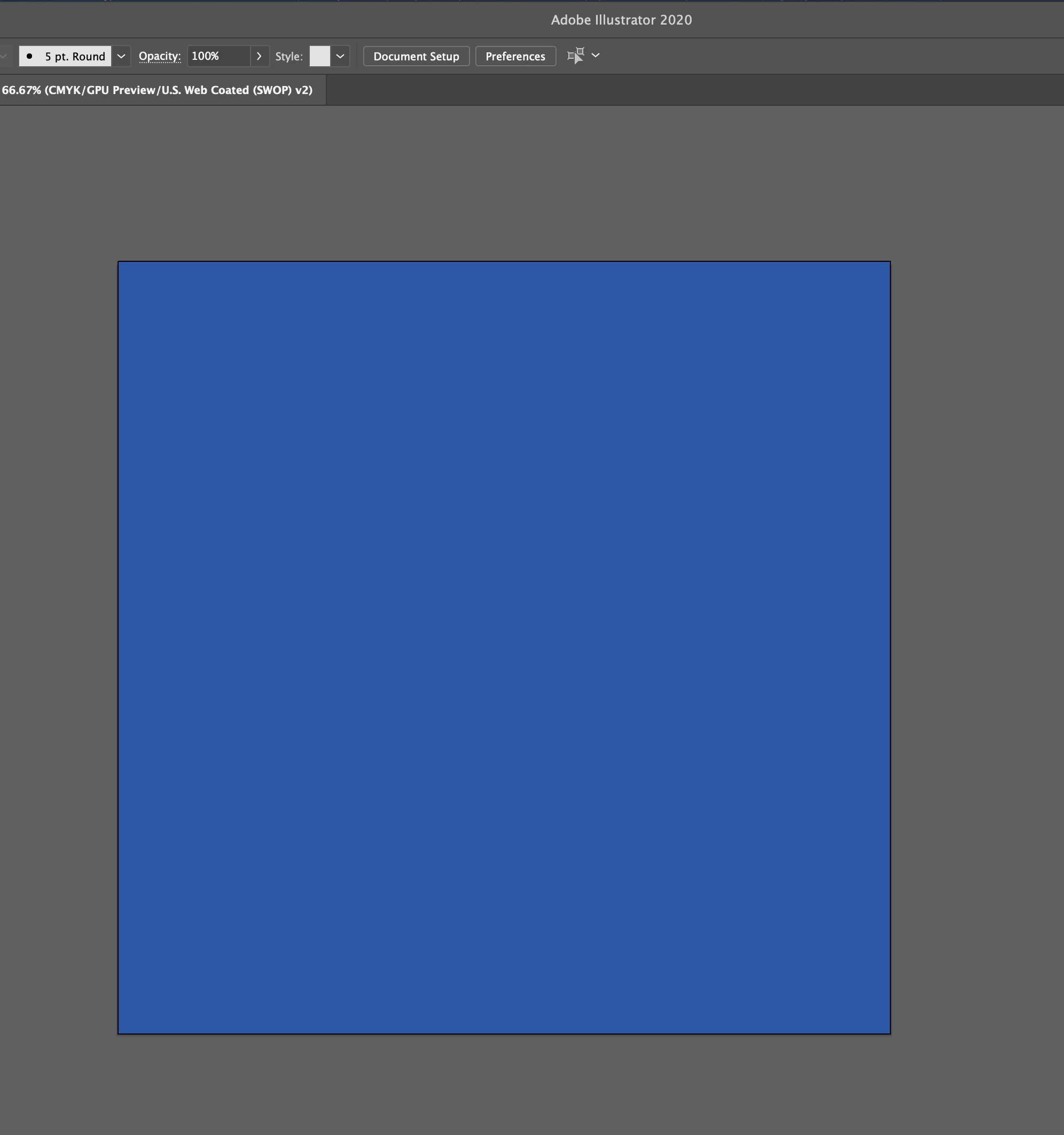1064x1135 pixels.
Task: Click the pasteboard below the blue artboard
Action: (x=504, y=1085)
